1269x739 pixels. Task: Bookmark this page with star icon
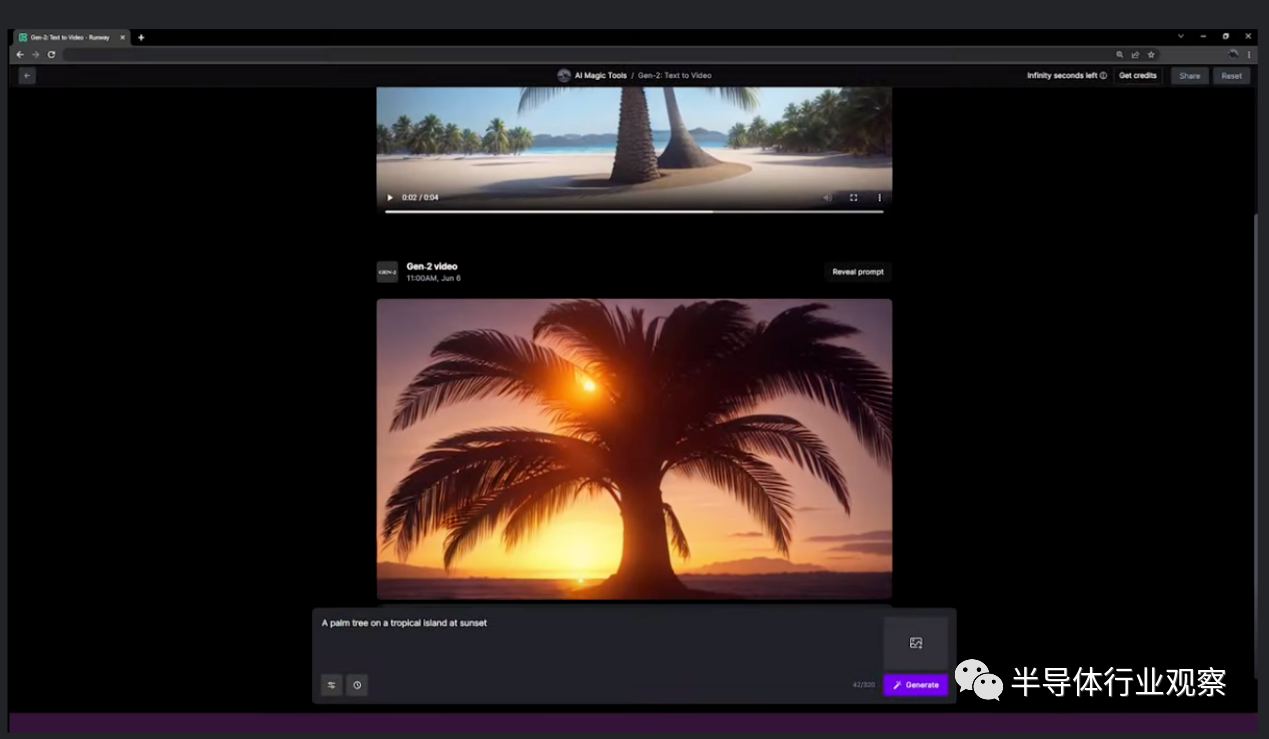point(1151,55)
